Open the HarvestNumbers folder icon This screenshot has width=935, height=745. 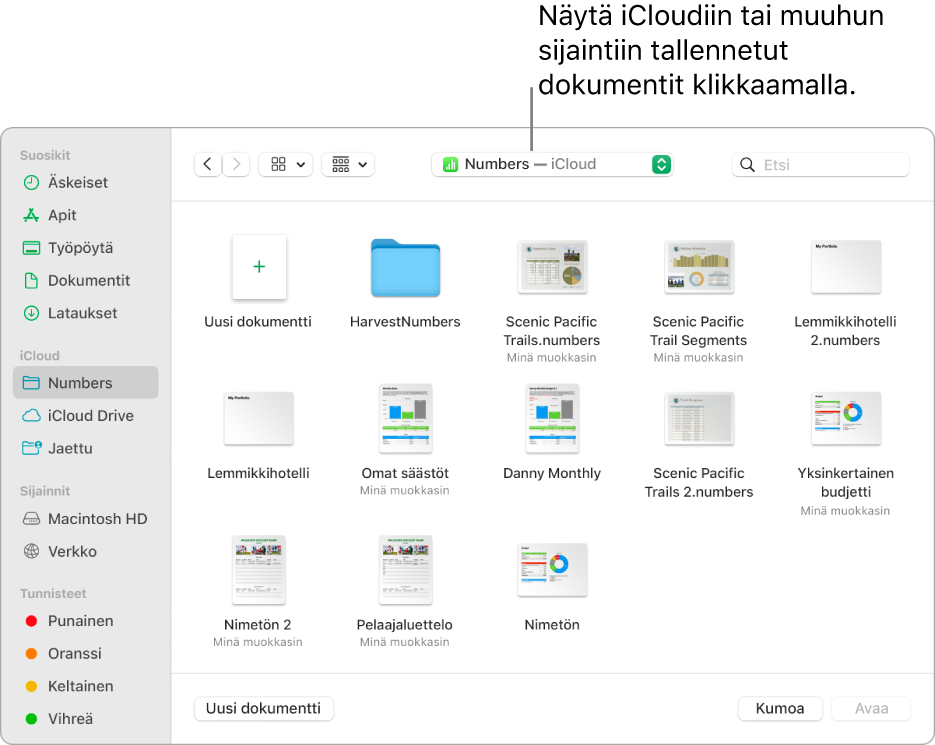pos(405,268)
